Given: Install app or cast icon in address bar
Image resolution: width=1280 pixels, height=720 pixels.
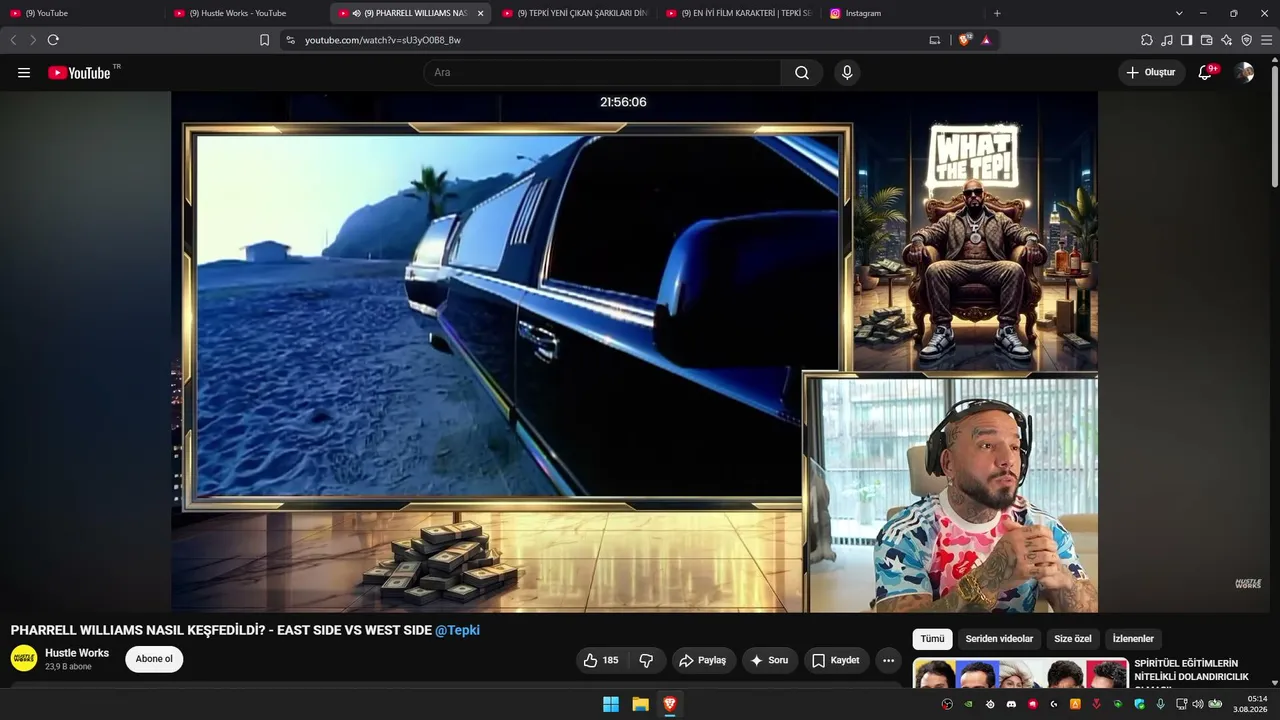Looking at the screenshot, I should (x=935, y=40).
